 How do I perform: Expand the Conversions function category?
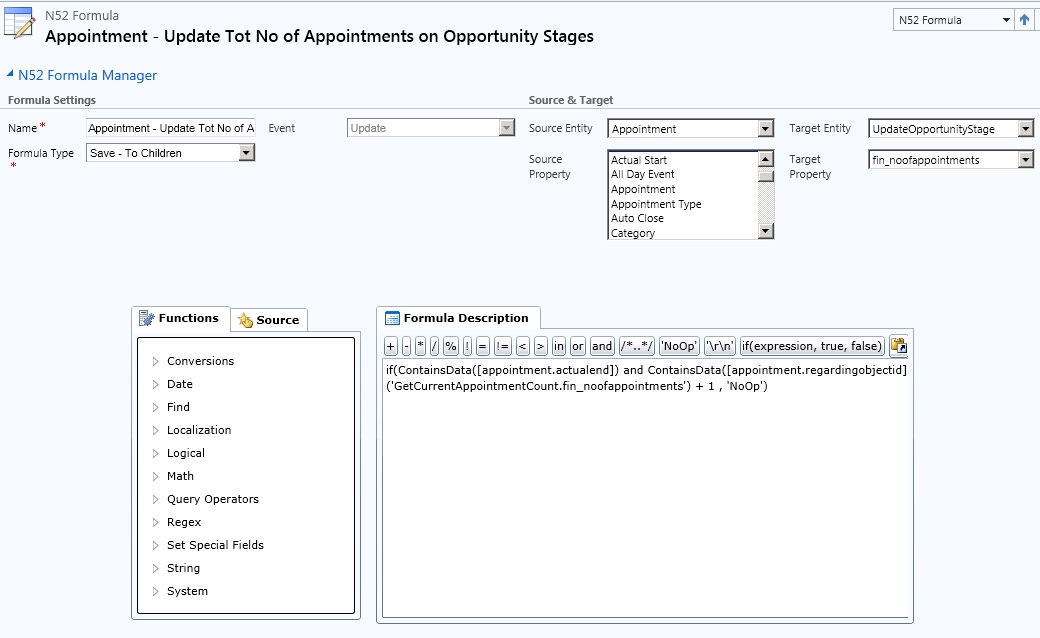pyautogui.click(x=155, y=361)
